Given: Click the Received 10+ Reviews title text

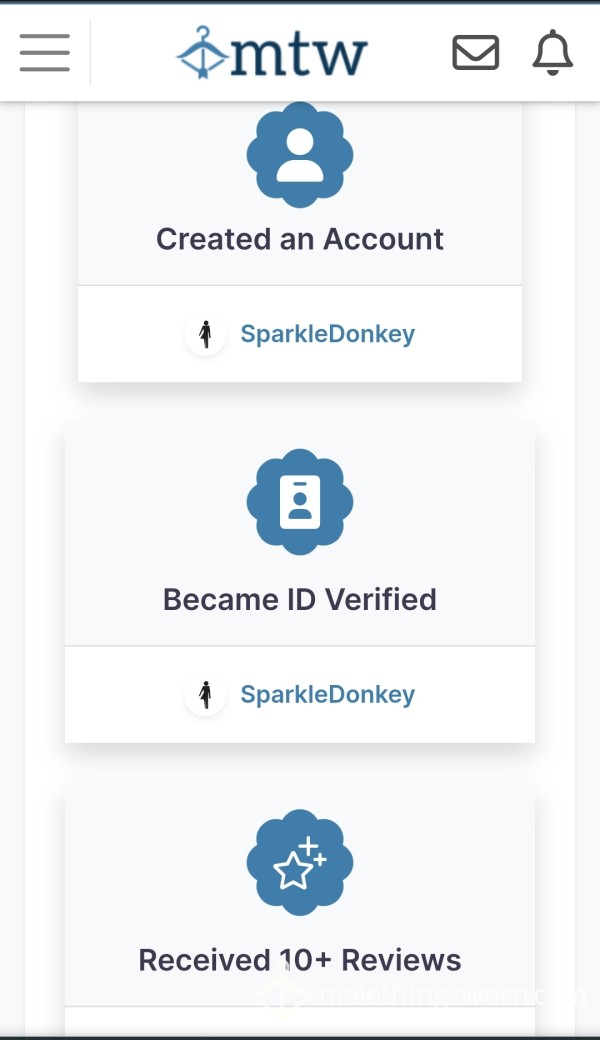Looking at the screenshot, I should (300, 960).
